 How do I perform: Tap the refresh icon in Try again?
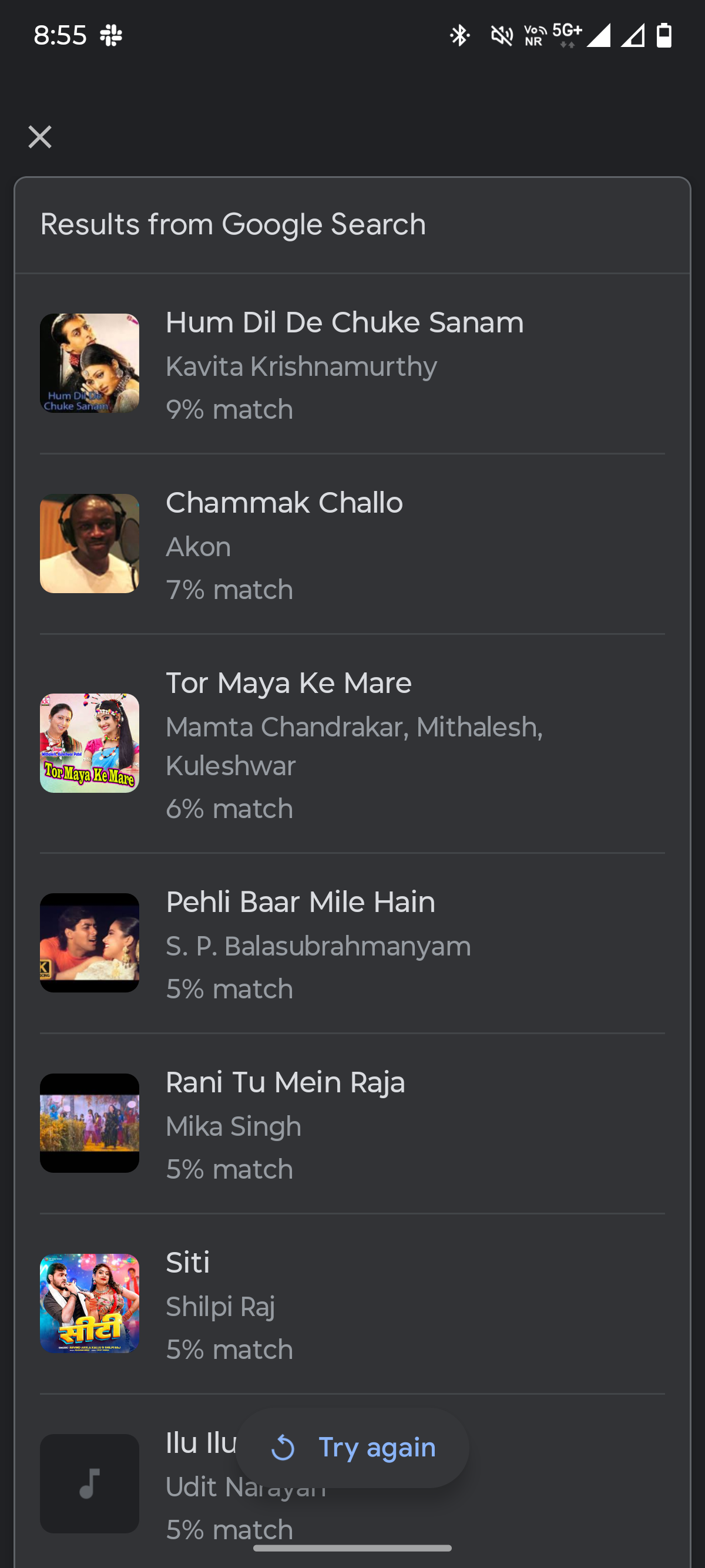tap(283, 1448)
